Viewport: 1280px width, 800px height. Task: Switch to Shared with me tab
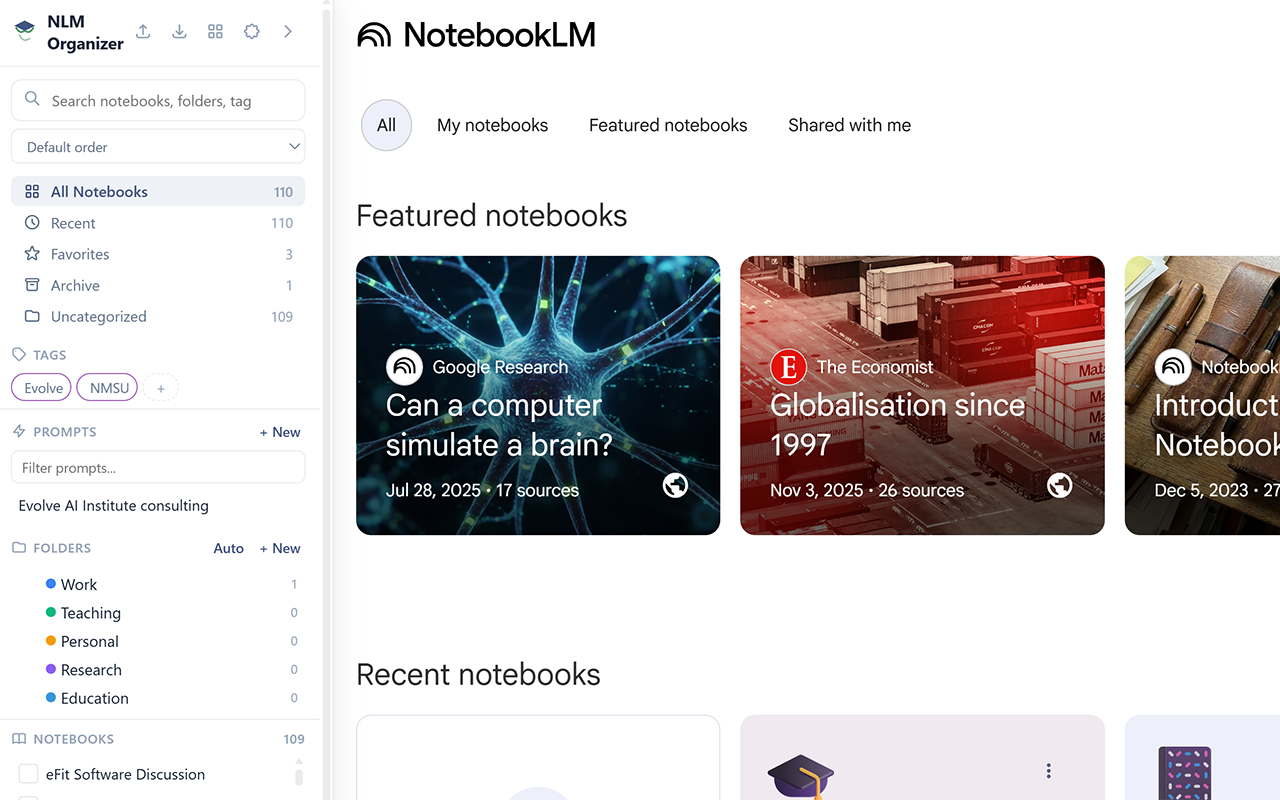[849, 125]
